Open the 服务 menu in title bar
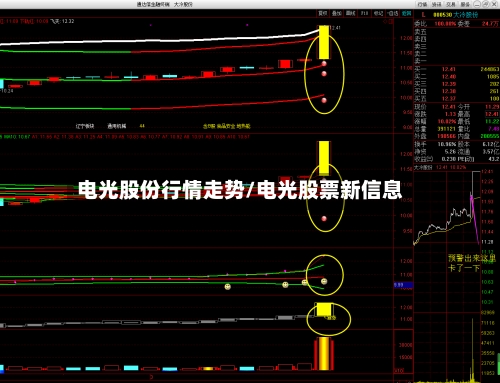 (465, 4)
